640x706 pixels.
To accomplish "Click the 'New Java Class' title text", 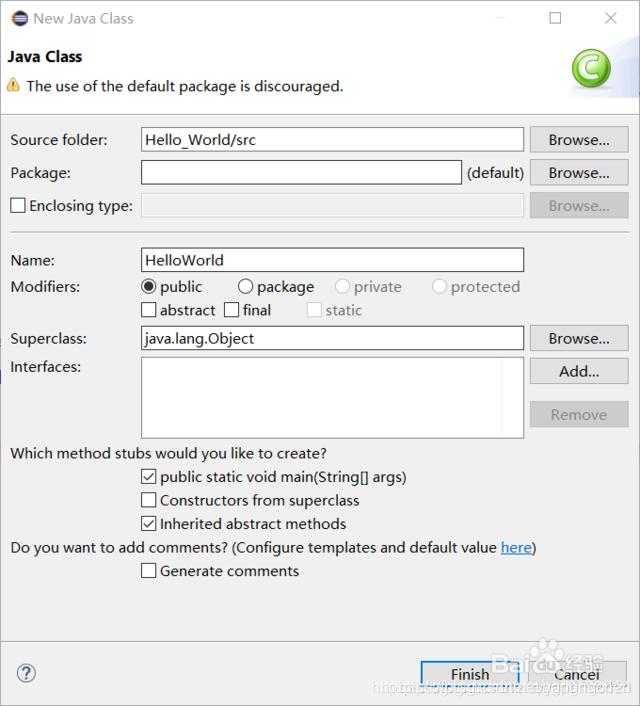I will tap(83, 18).
